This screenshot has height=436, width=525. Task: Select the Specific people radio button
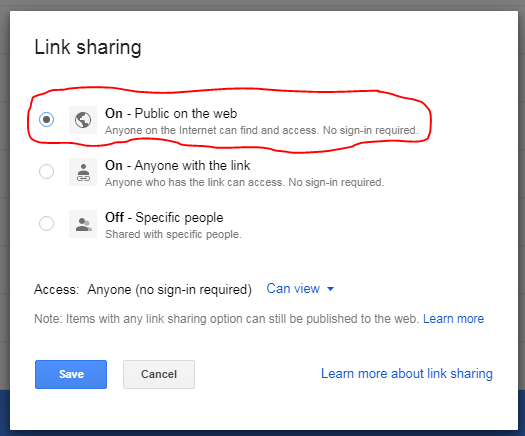point(46,223)
